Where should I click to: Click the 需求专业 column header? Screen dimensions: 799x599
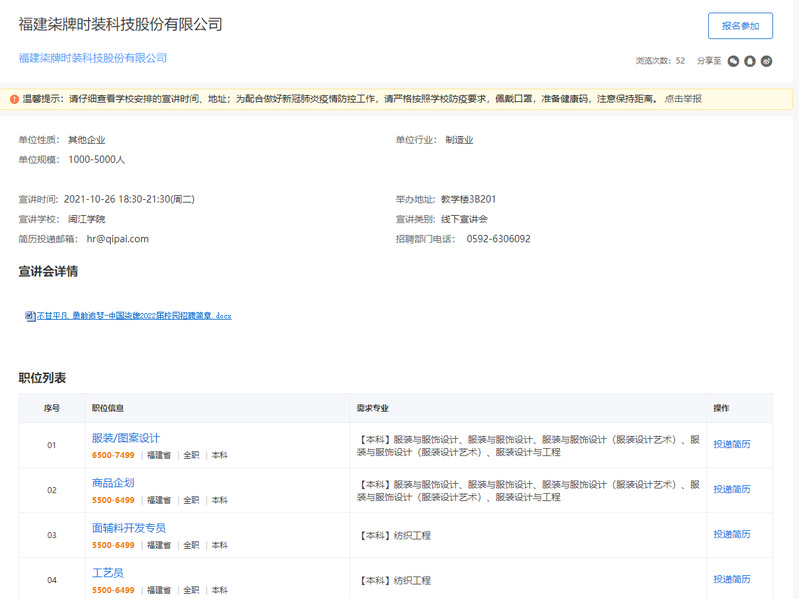pyautogui.click(x=373, y=408)
